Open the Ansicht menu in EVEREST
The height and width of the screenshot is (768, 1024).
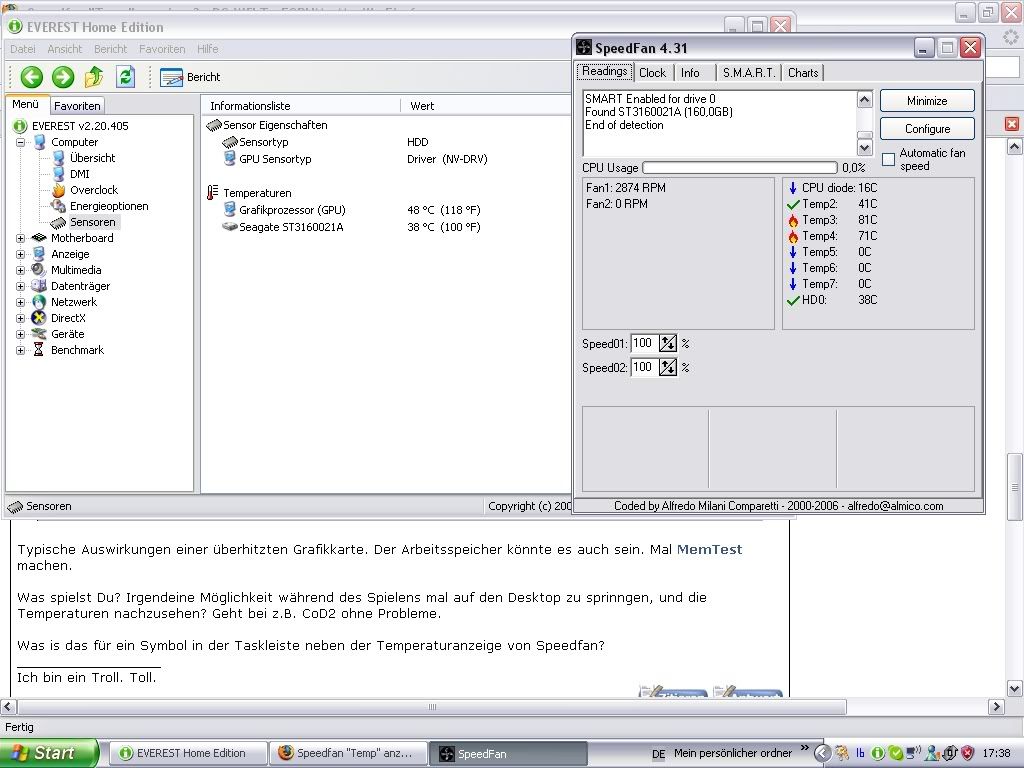(x=65, y=49)
